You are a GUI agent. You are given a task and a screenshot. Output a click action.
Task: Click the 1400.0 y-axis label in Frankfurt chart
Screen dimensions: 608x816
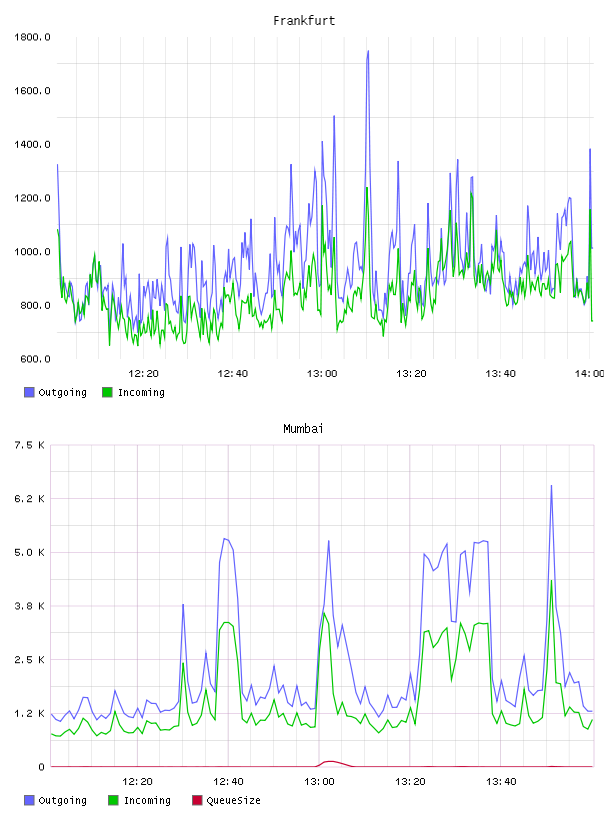(x=32, y=144)
